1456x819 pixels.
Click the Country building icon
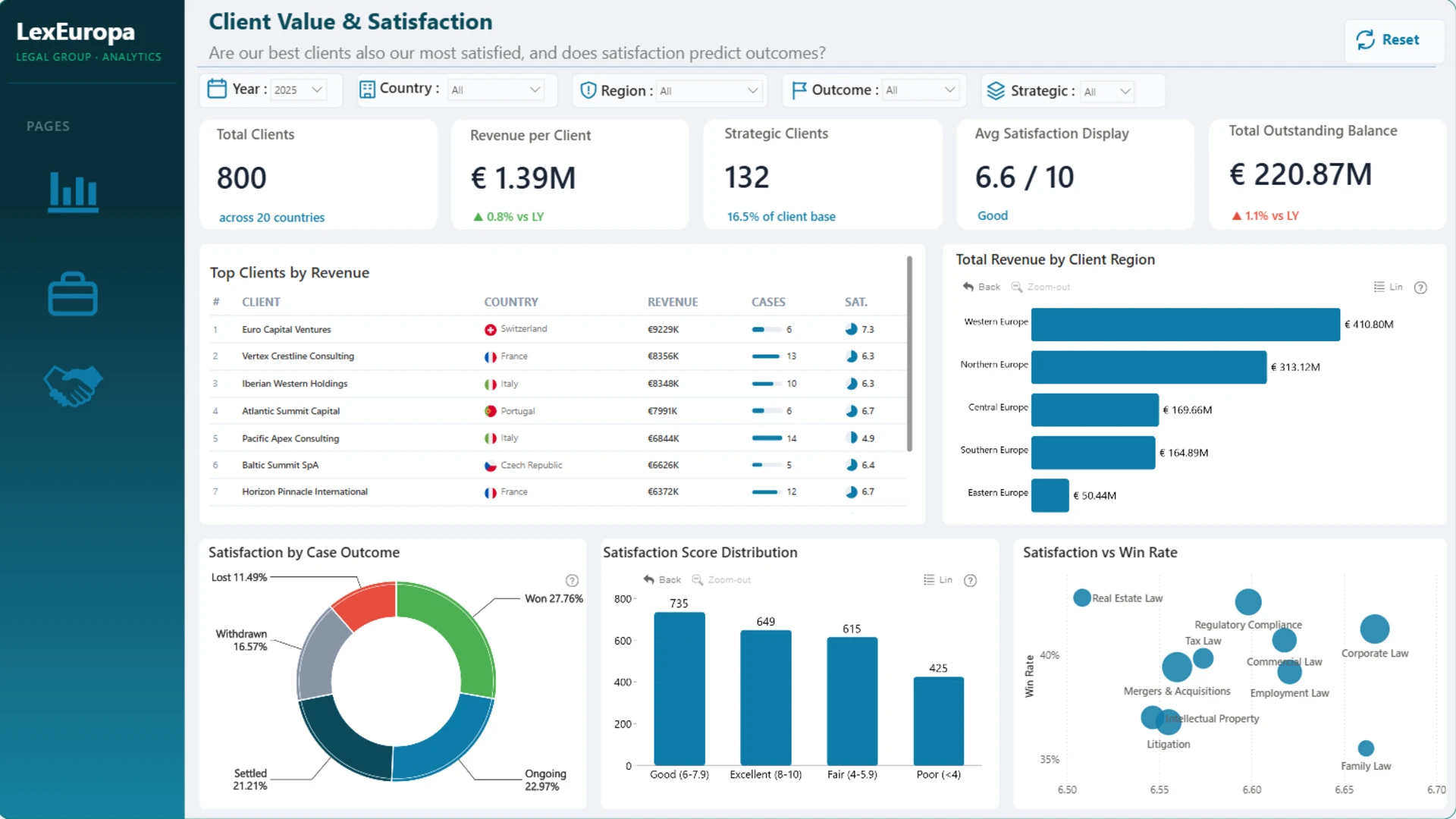point(367,89)
